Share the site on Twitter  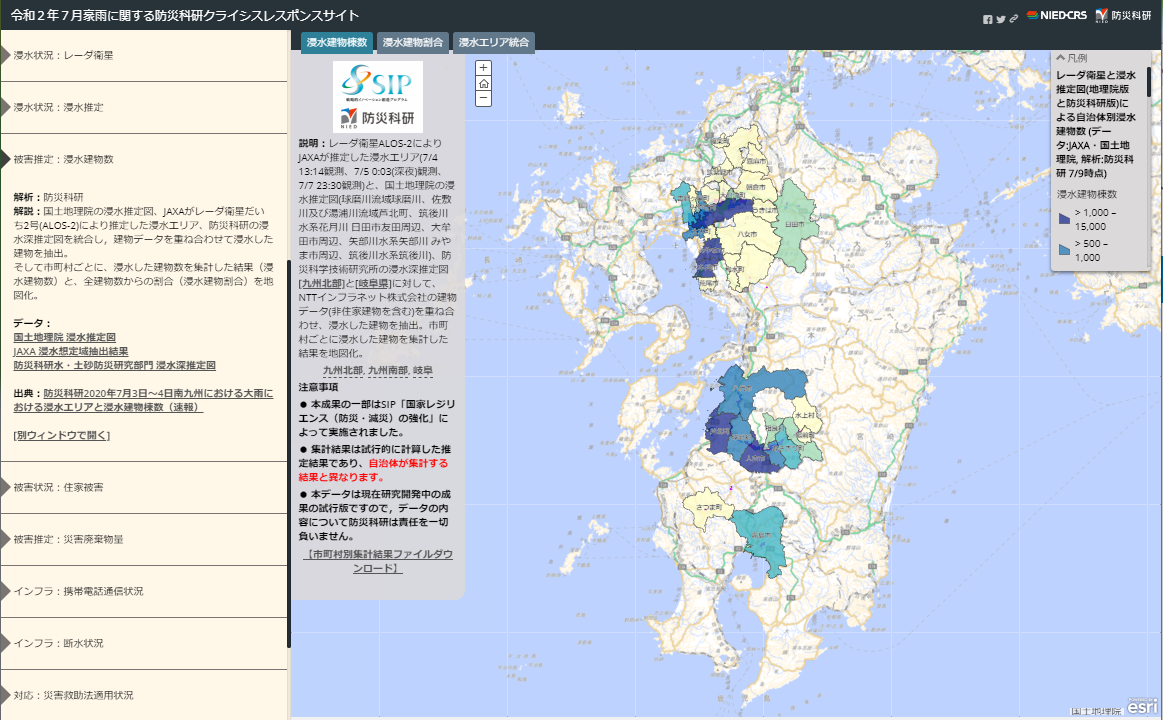click(x=1001, y=19)
